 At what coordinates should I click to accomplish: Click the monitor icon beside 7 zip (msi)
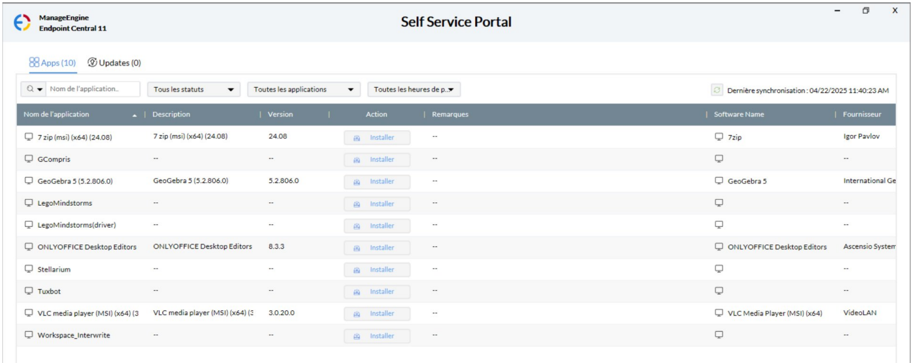point(28,137)
